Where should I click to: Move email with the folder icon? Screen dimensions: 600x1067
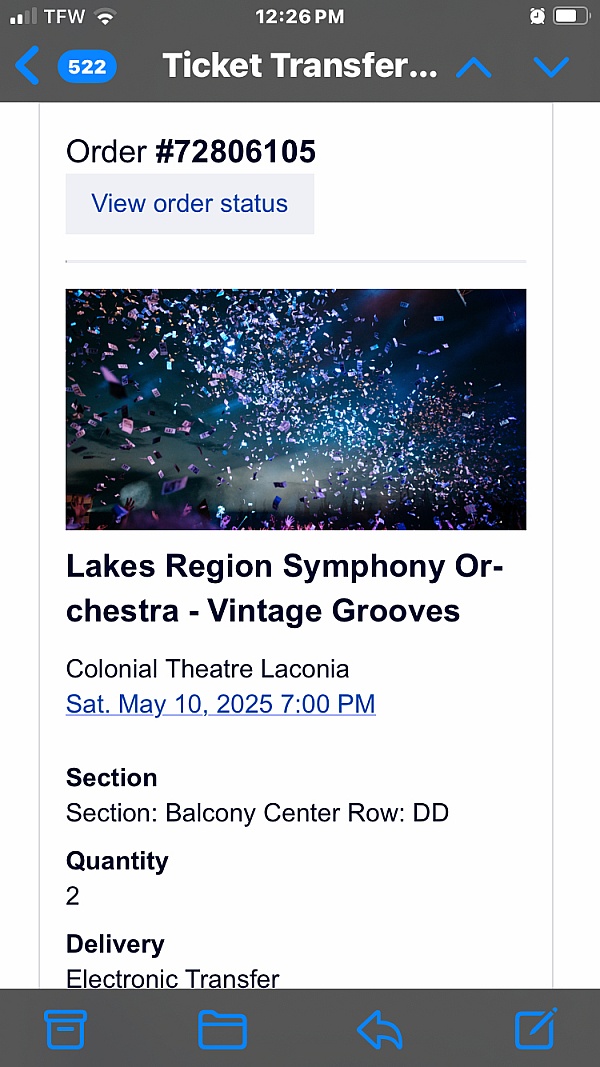tap(222, 1028)
